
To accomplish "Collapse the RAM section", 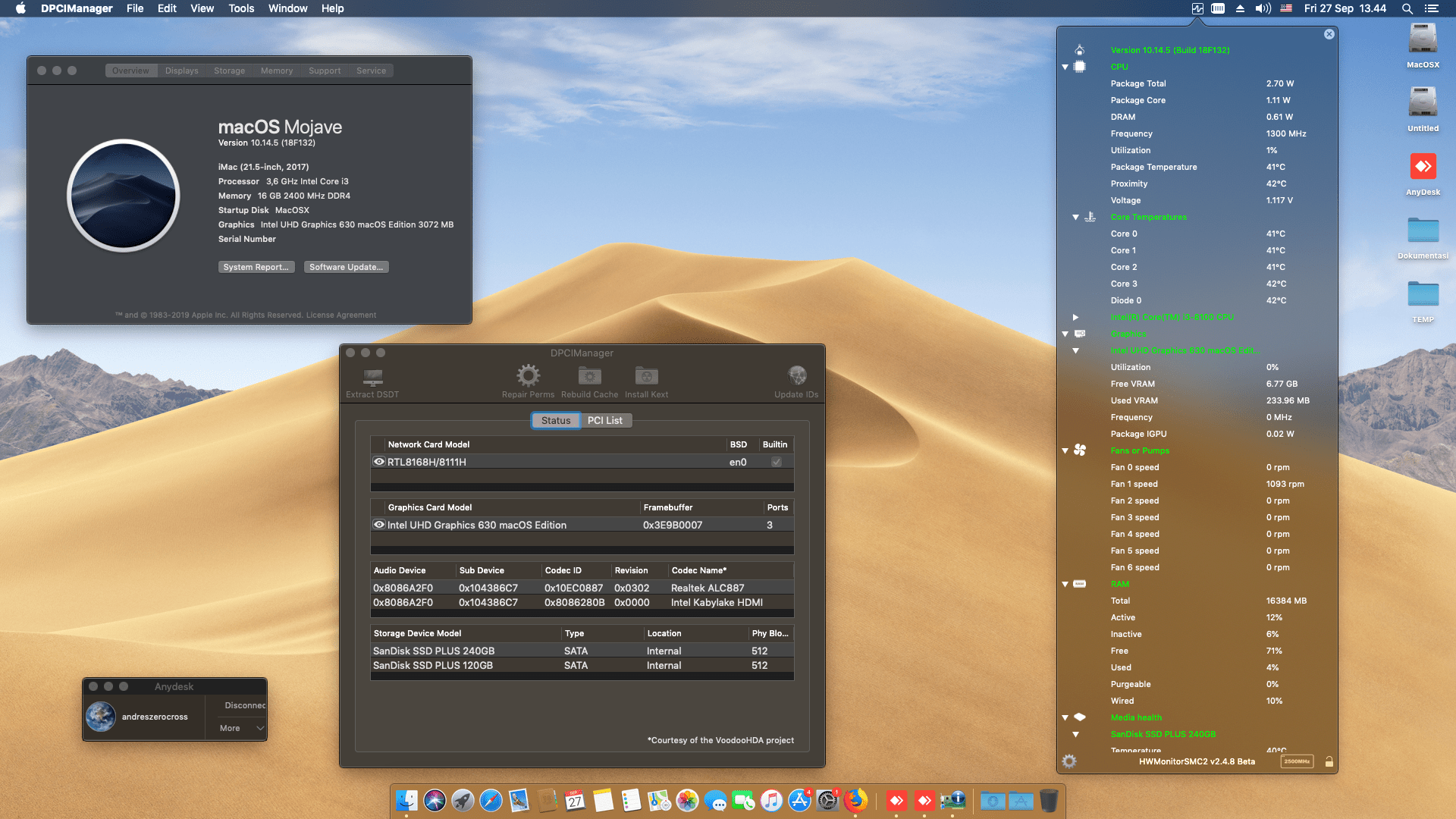I will click(1065, 584).
